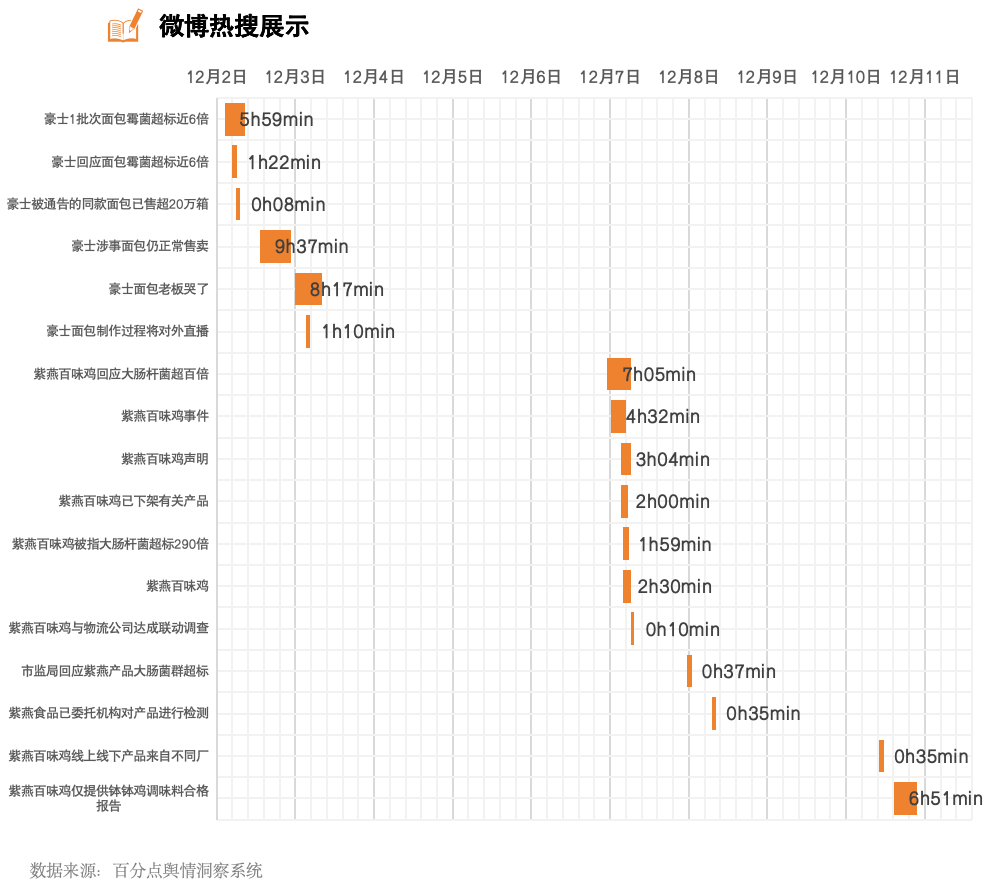Click the row label 豪士1批次面包霉菌超标近6倍
This screenshot has height=889, width=993.
tap(126, 119)
